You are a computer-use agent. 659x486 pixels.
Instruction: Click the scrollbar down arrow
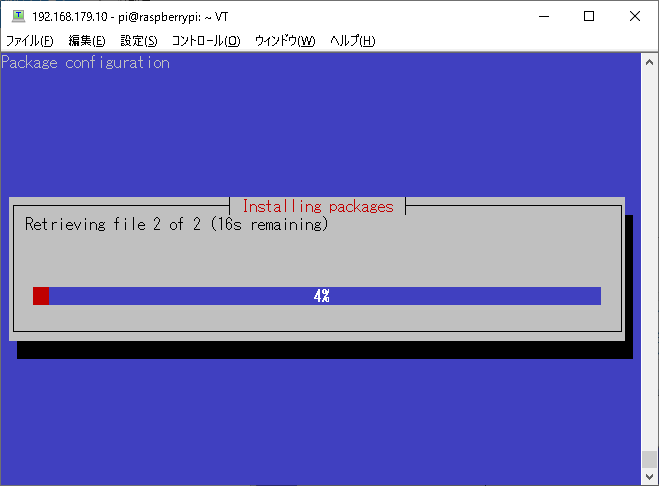[649, 476]
